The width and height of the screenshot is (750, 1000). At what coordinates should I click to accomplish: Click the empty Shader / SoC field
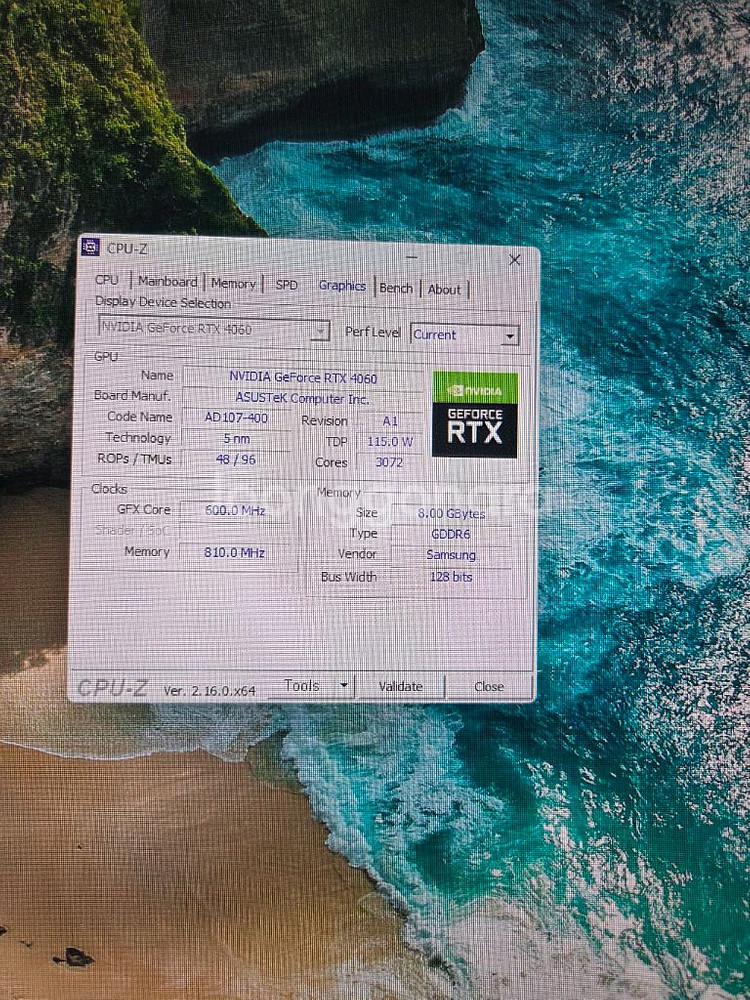235,531
